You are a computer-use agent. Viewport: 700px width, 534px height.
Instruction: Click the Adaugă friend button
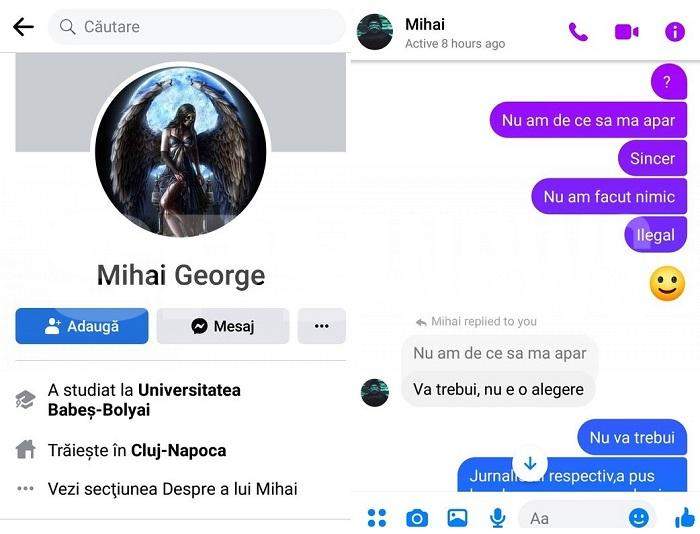[82, 326]
